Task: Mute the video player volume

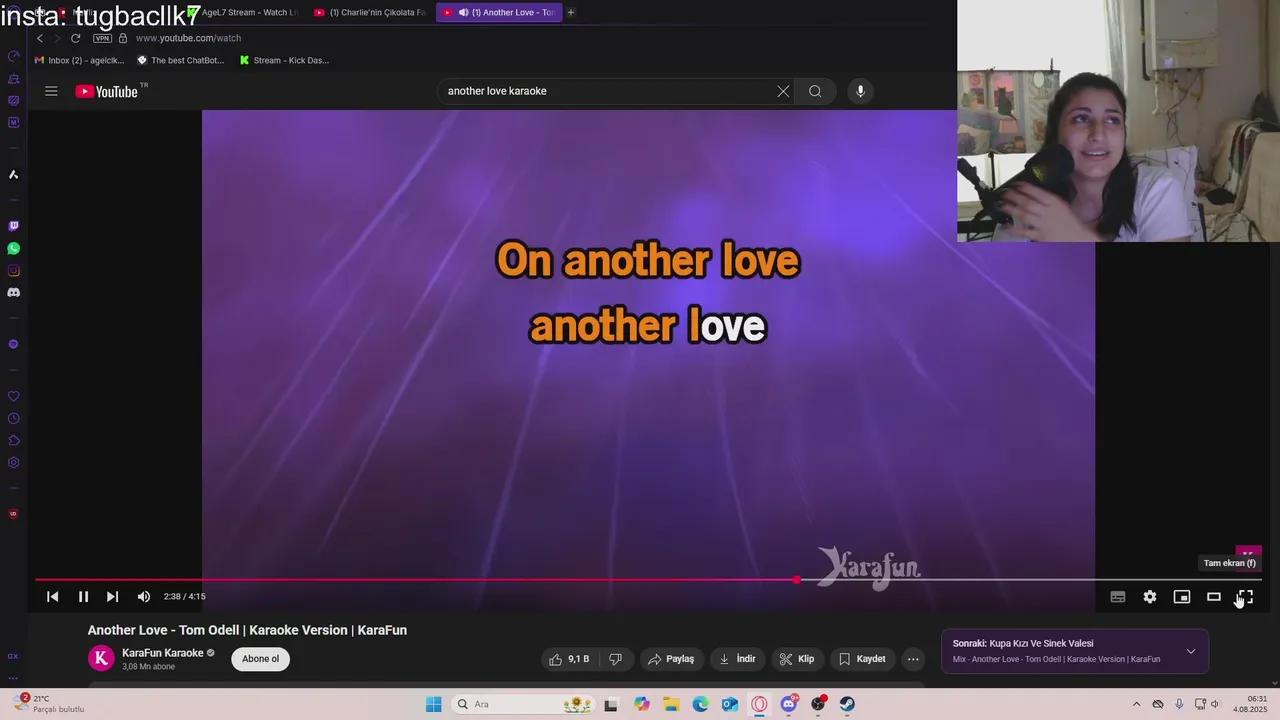Action: pos(144,596)
